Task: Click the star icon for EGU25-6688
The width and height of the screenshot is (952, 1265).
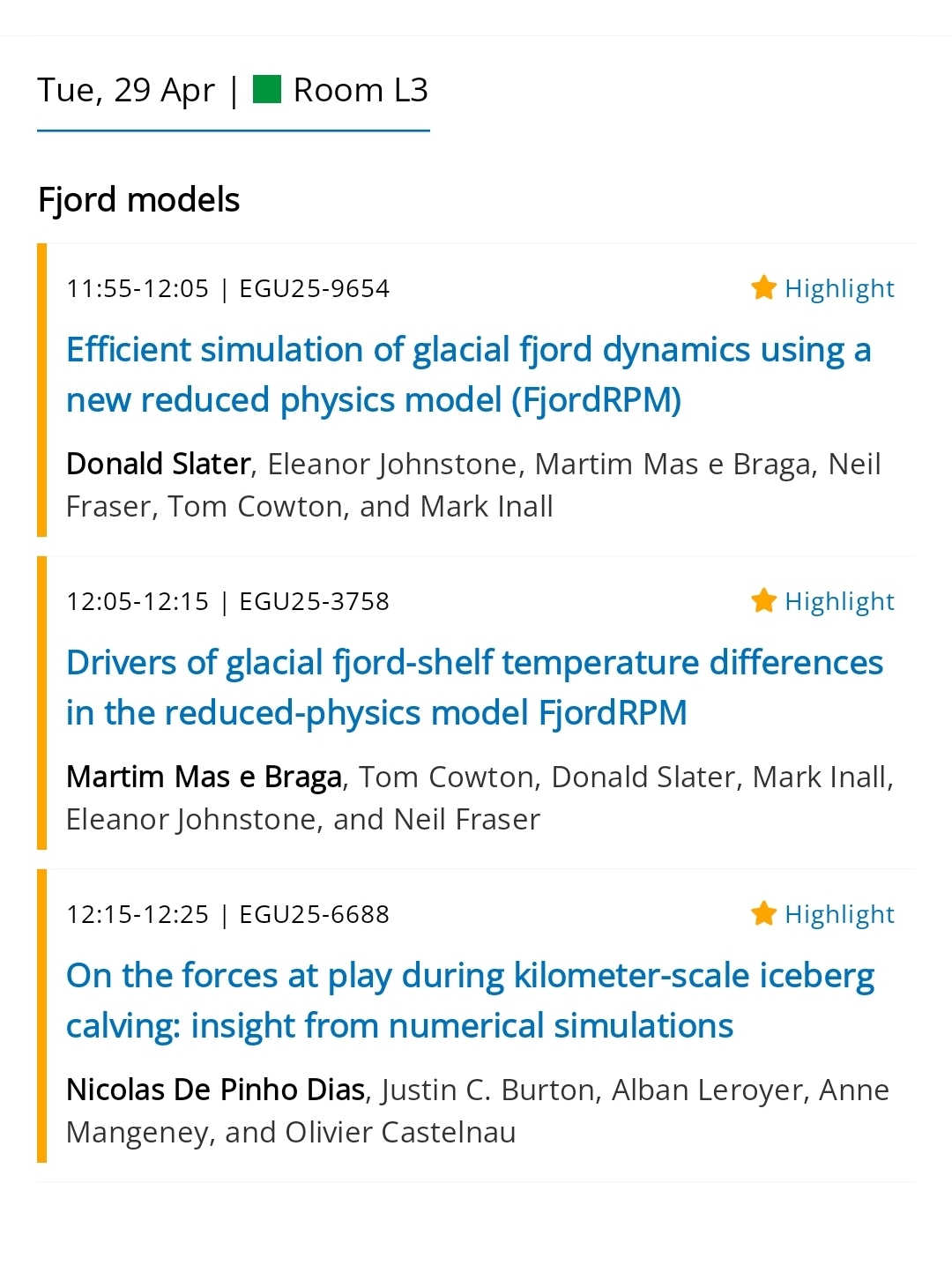Action: click(763, 913)
